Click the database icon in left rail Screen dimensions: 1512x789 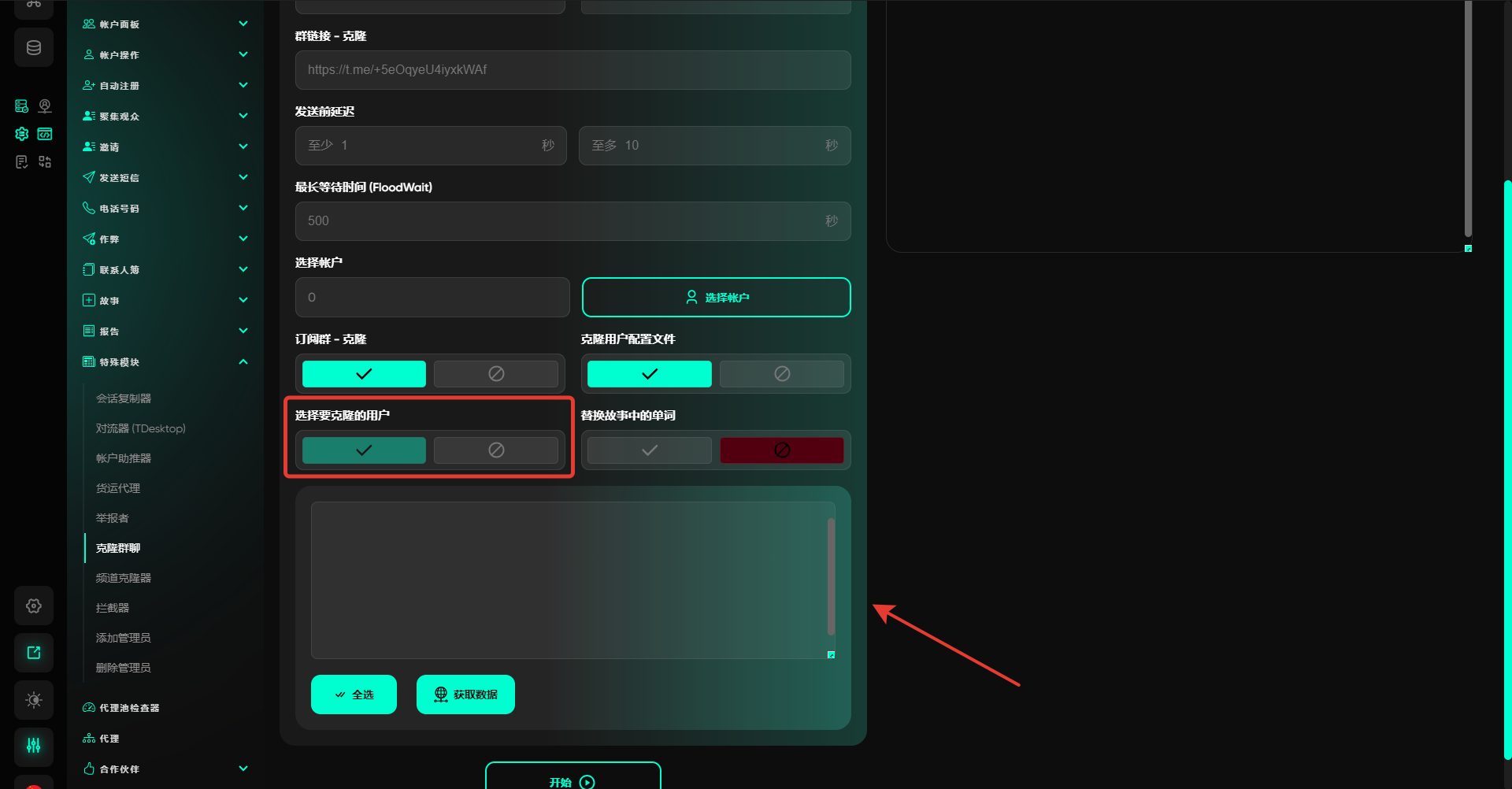[34, 48]
